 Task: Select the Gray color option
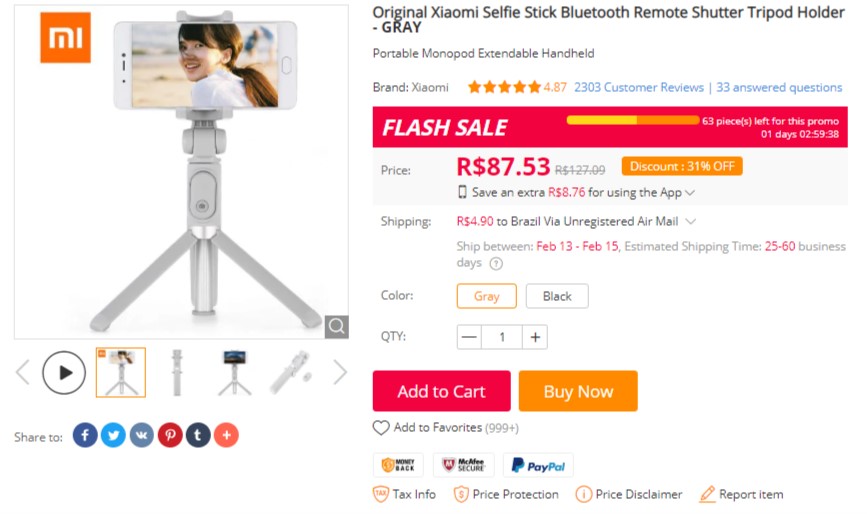click(487, 296)
